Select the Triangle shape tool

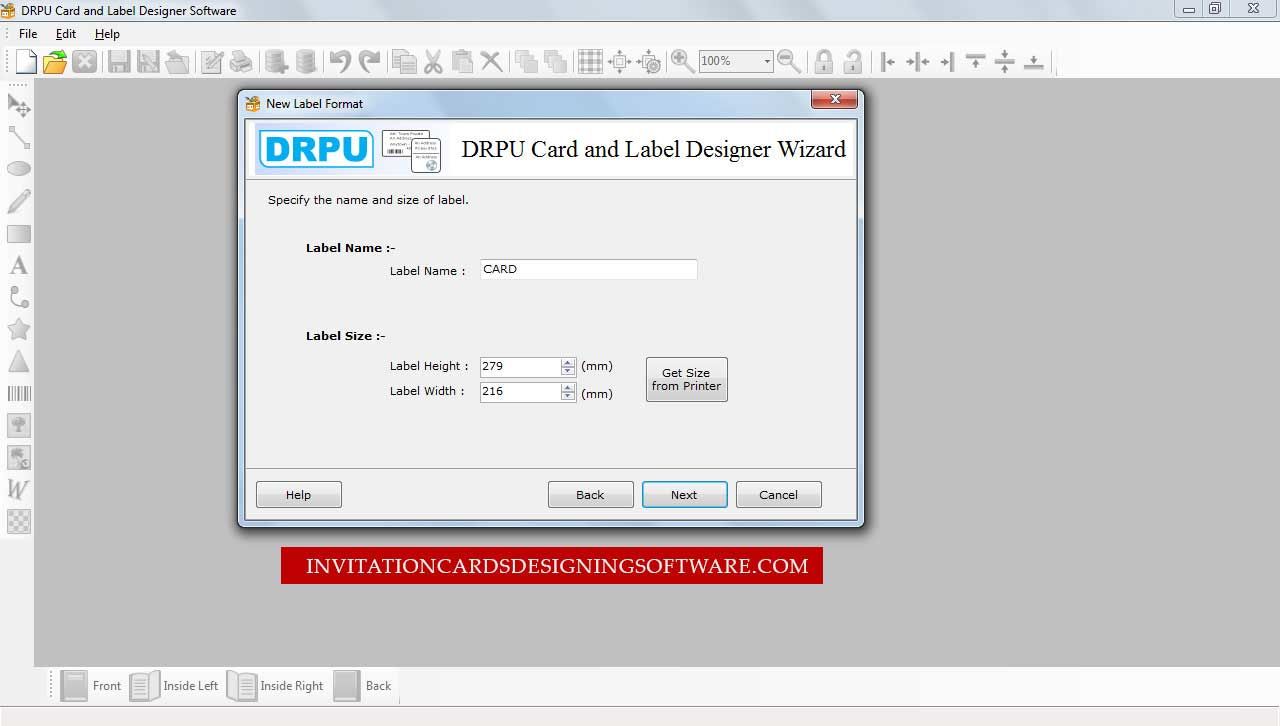[x=19, y=362]
